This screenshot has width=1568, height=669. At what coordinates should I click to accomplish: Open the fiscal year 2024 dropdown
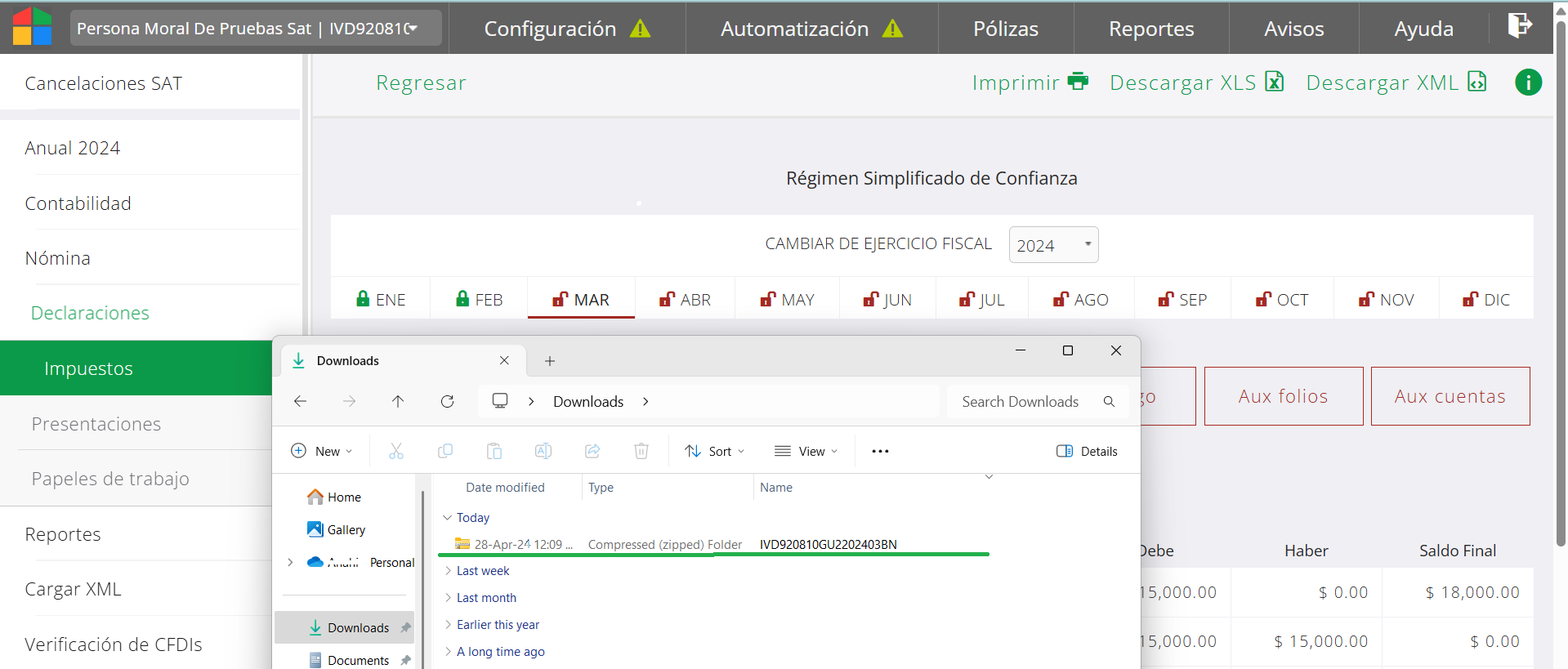(x=1052, y=245)
